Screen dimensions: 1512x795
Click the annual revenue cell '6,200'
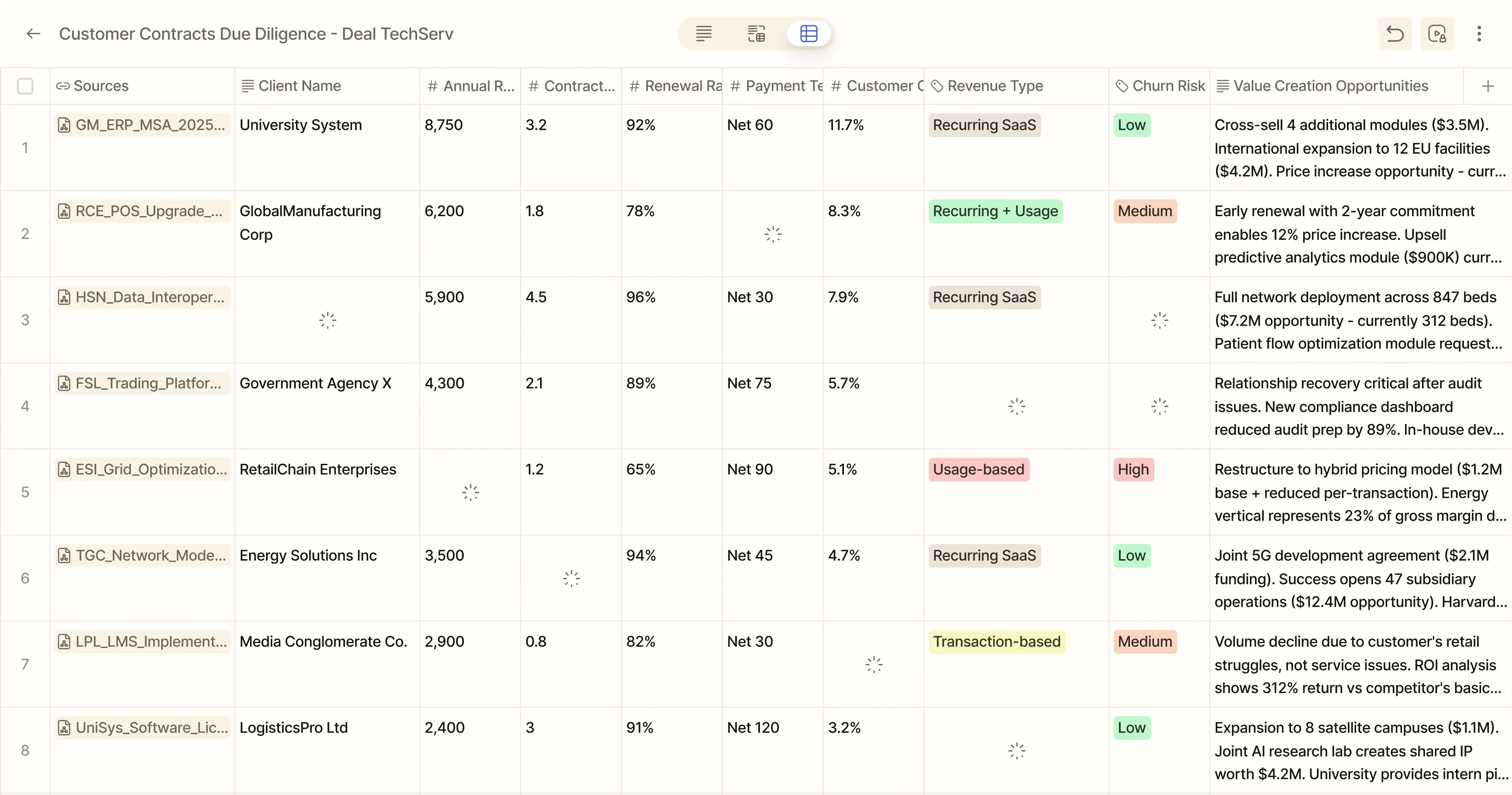click(470, 234)
